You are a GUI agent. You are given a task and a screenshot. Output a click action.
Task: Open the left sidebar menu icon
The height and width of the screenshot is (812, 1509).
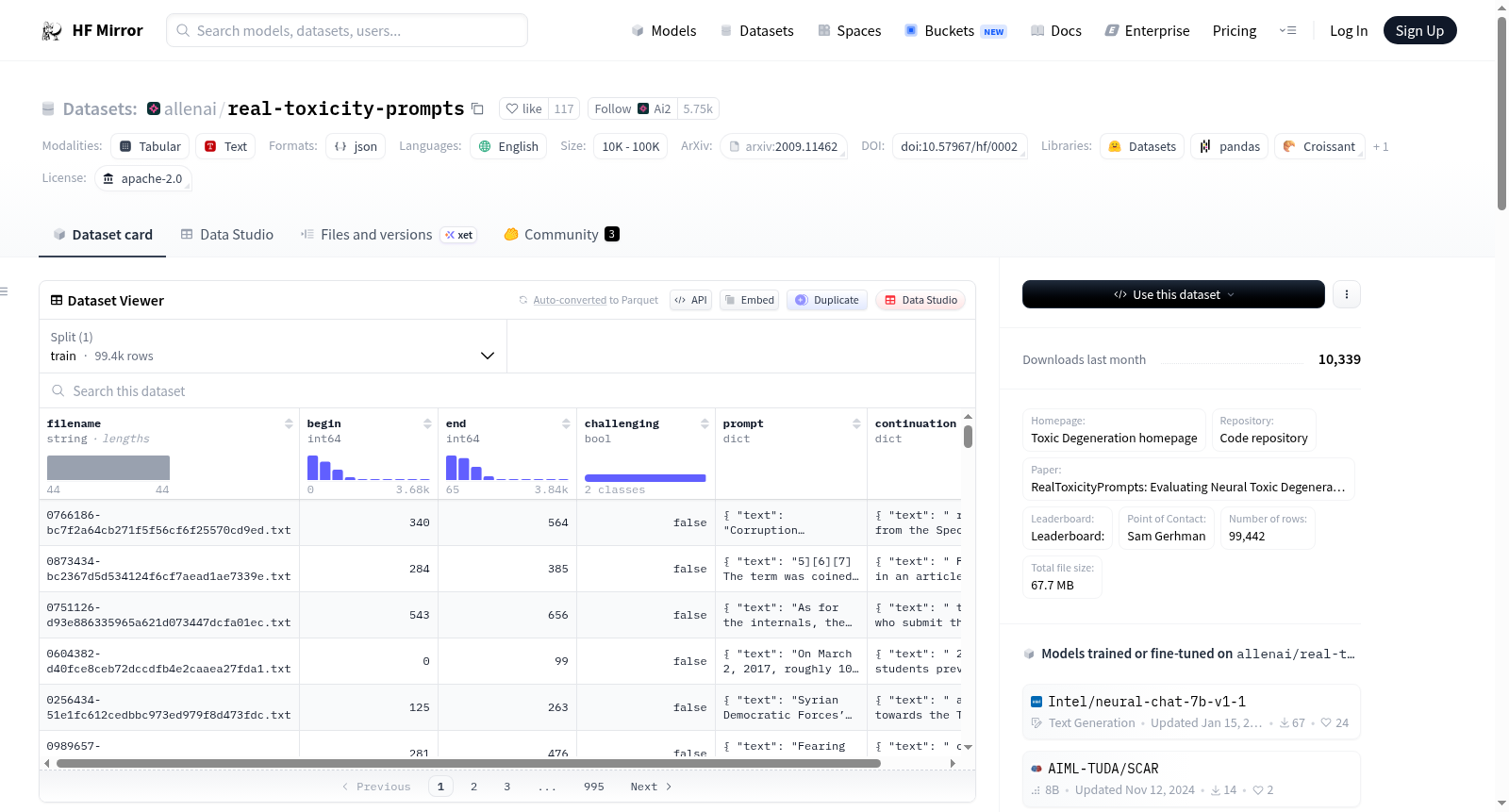(4, 291)
